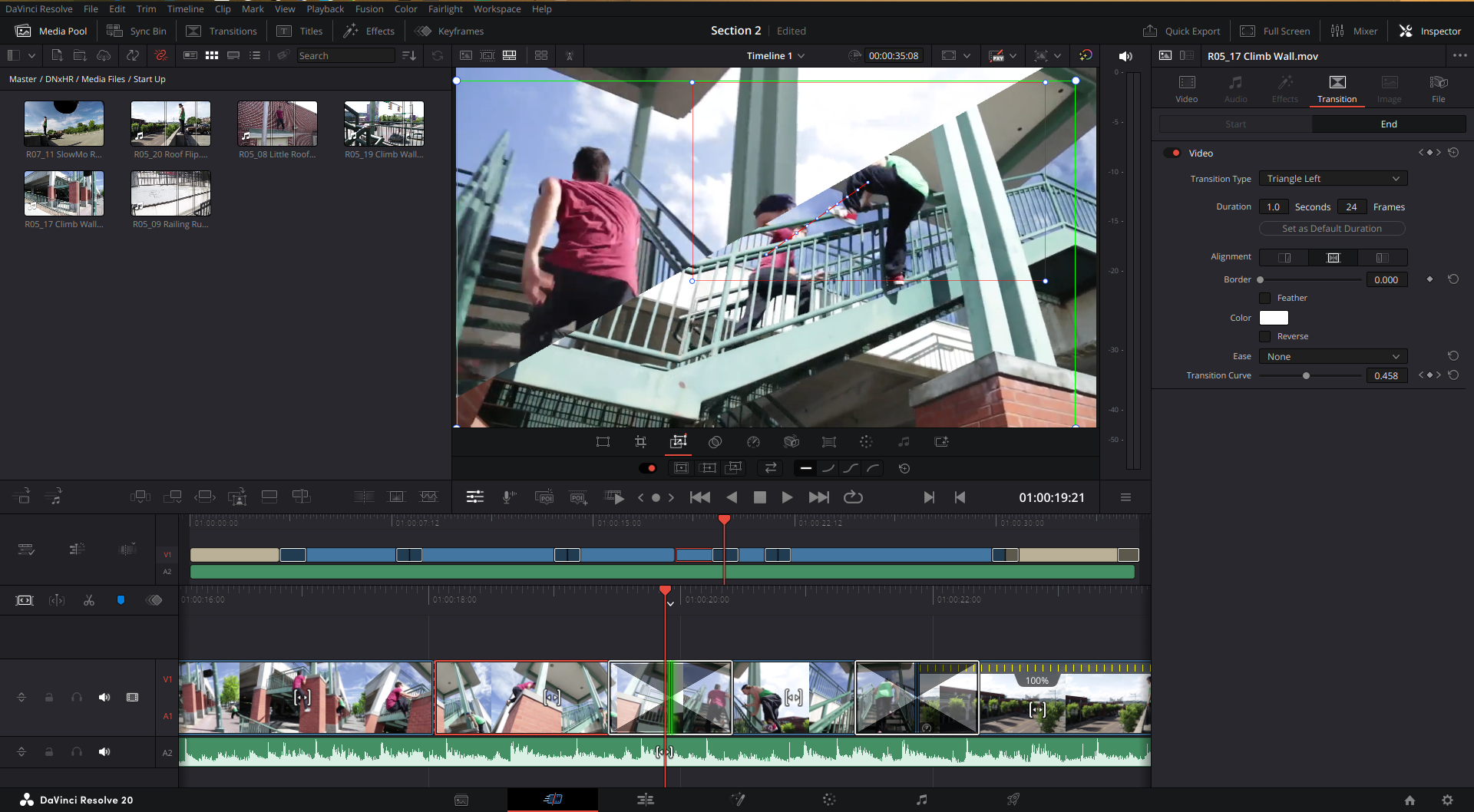
Task: Open the Fusion menu
Action: click(368, 9)
